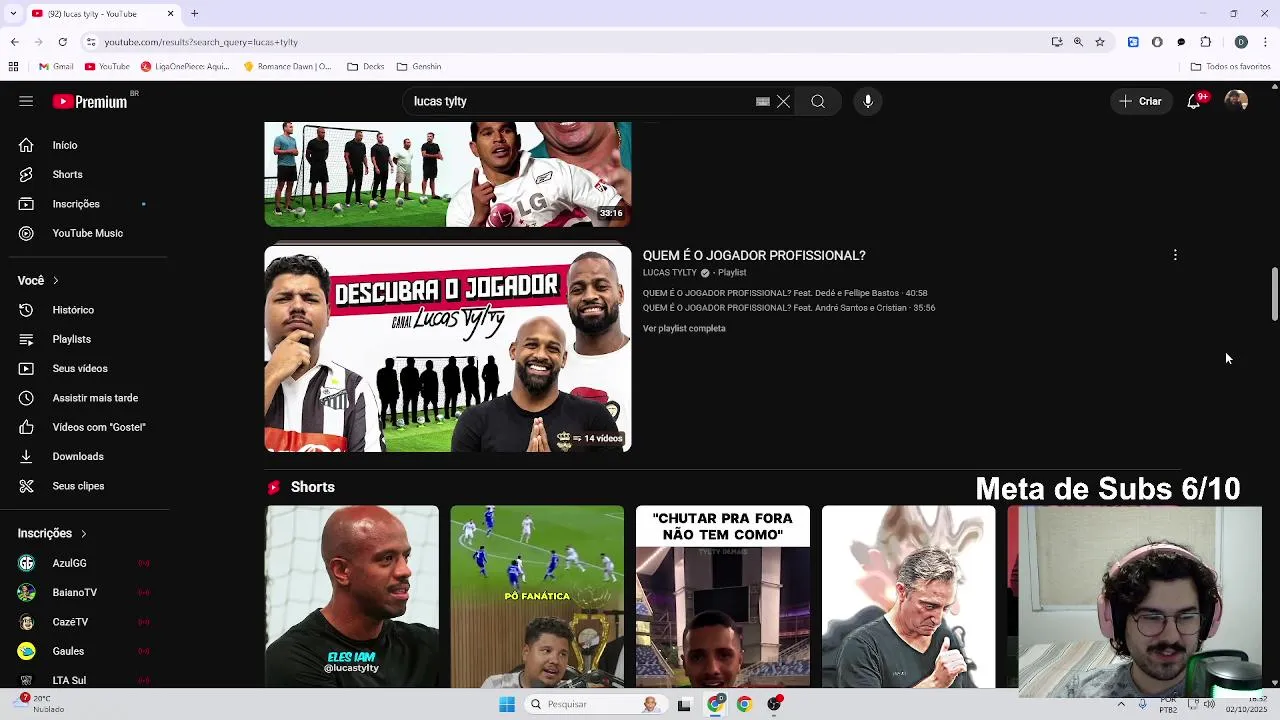1280x720 pixels.
Task: Open the Gmail bookmark
Action: click(x=56, y=67)
